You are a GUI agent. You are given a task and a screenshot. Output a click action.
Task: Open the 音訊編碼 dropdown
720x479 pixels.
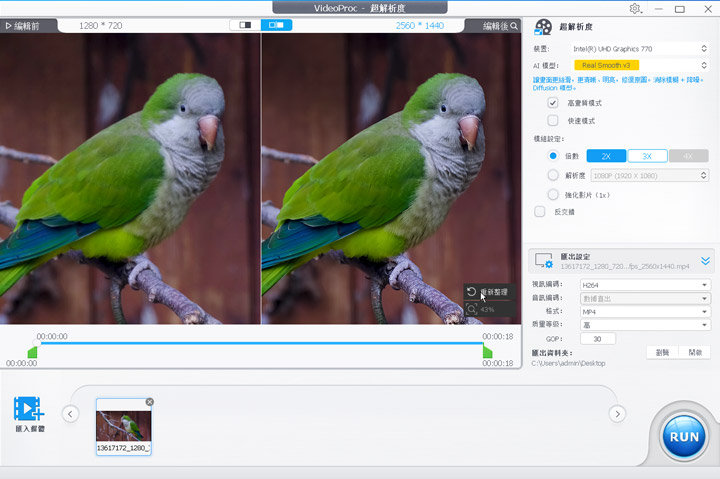[645, 299]
